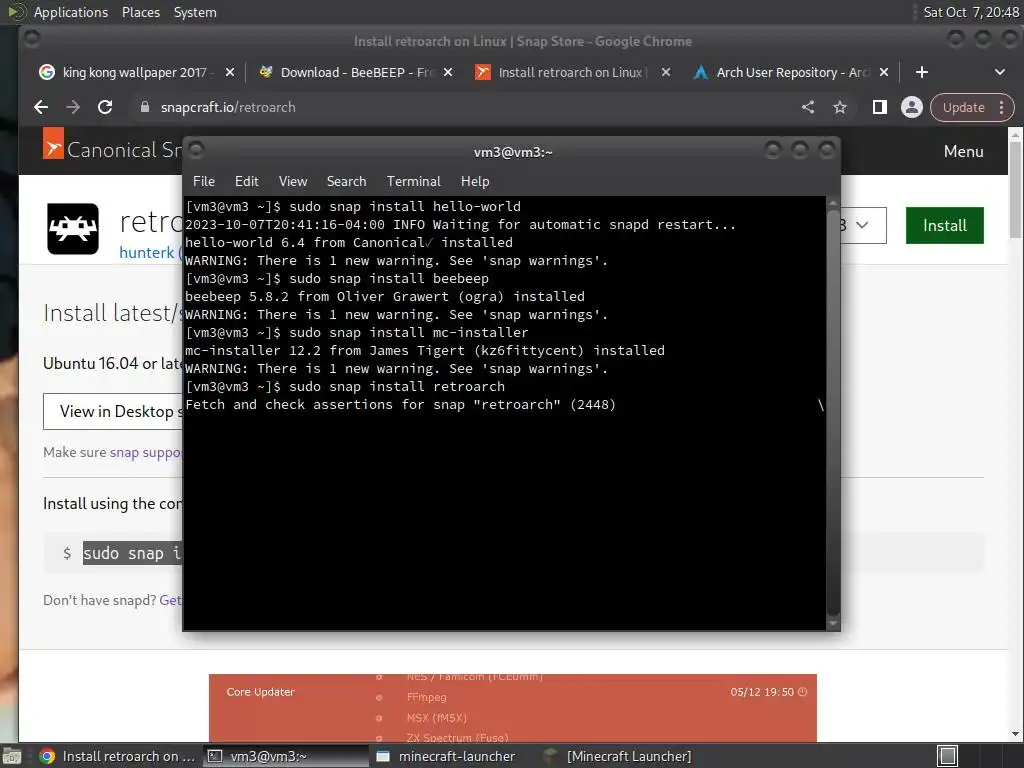Open Chrome profile avatar
Screen dimensions: 1024x768
click(912, 107)
